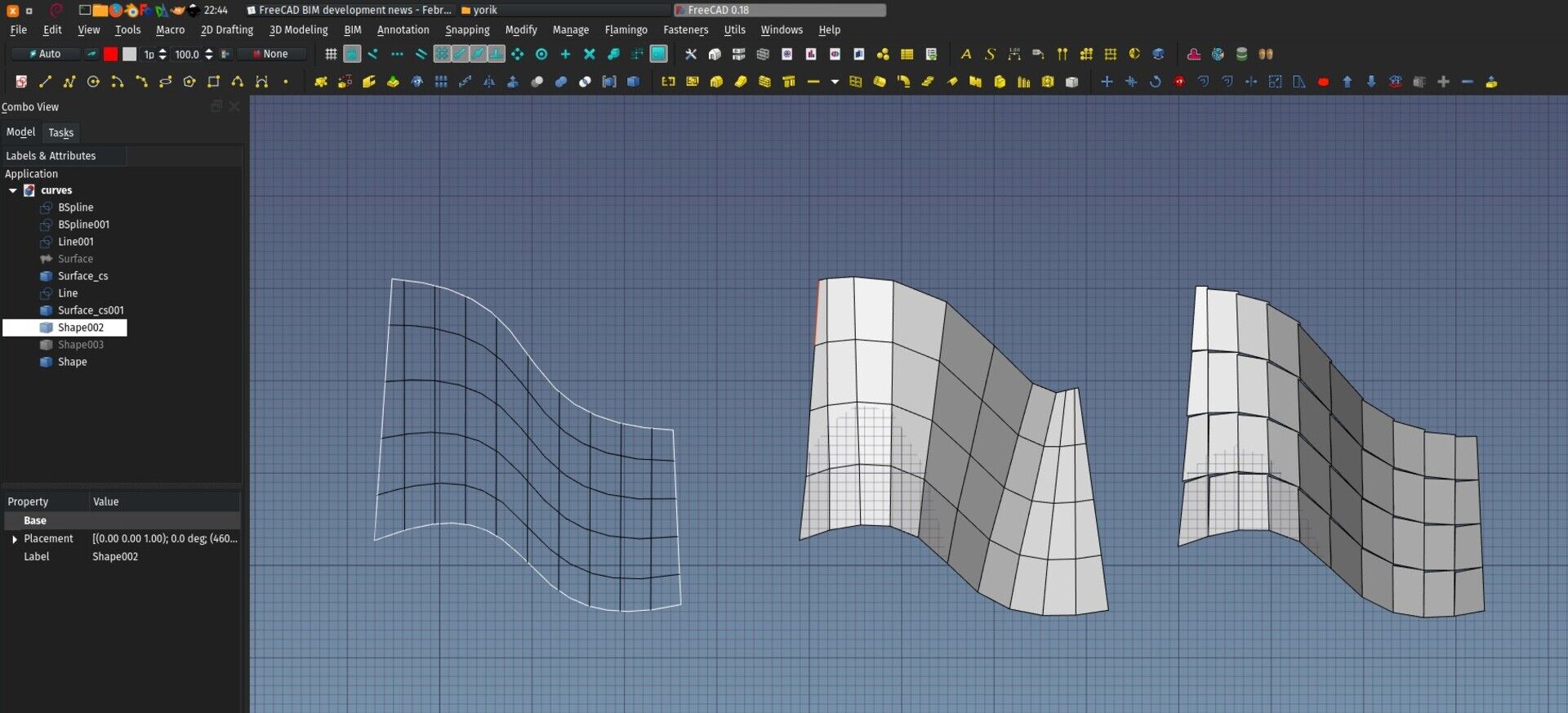Click the BIM setup globe icon

[1217, 54]
